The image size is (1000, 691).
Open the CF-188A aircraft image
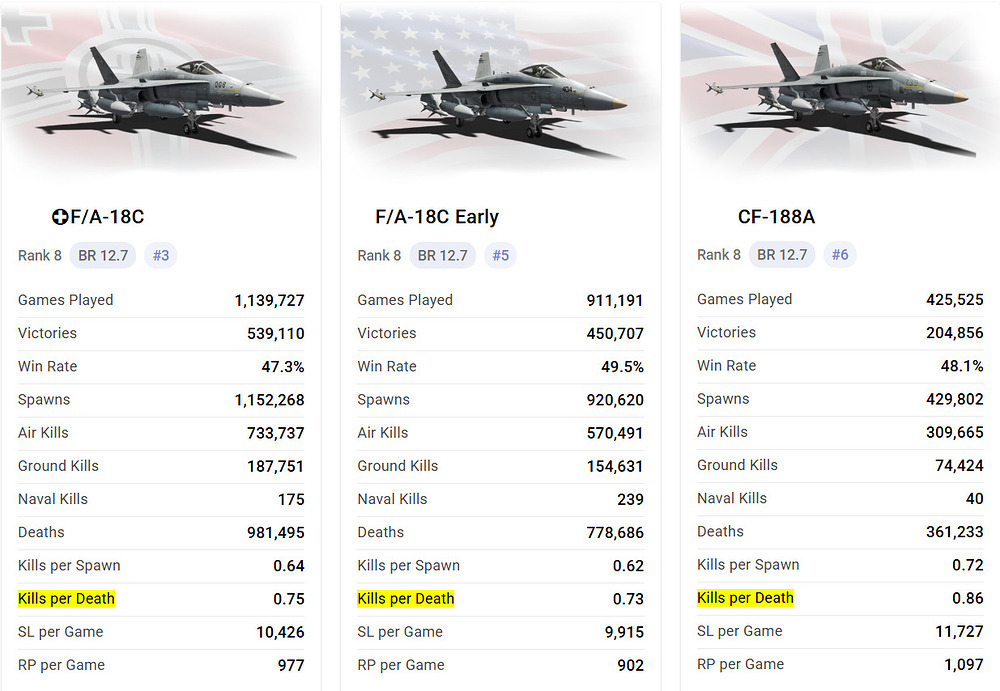tap(838, 95)
